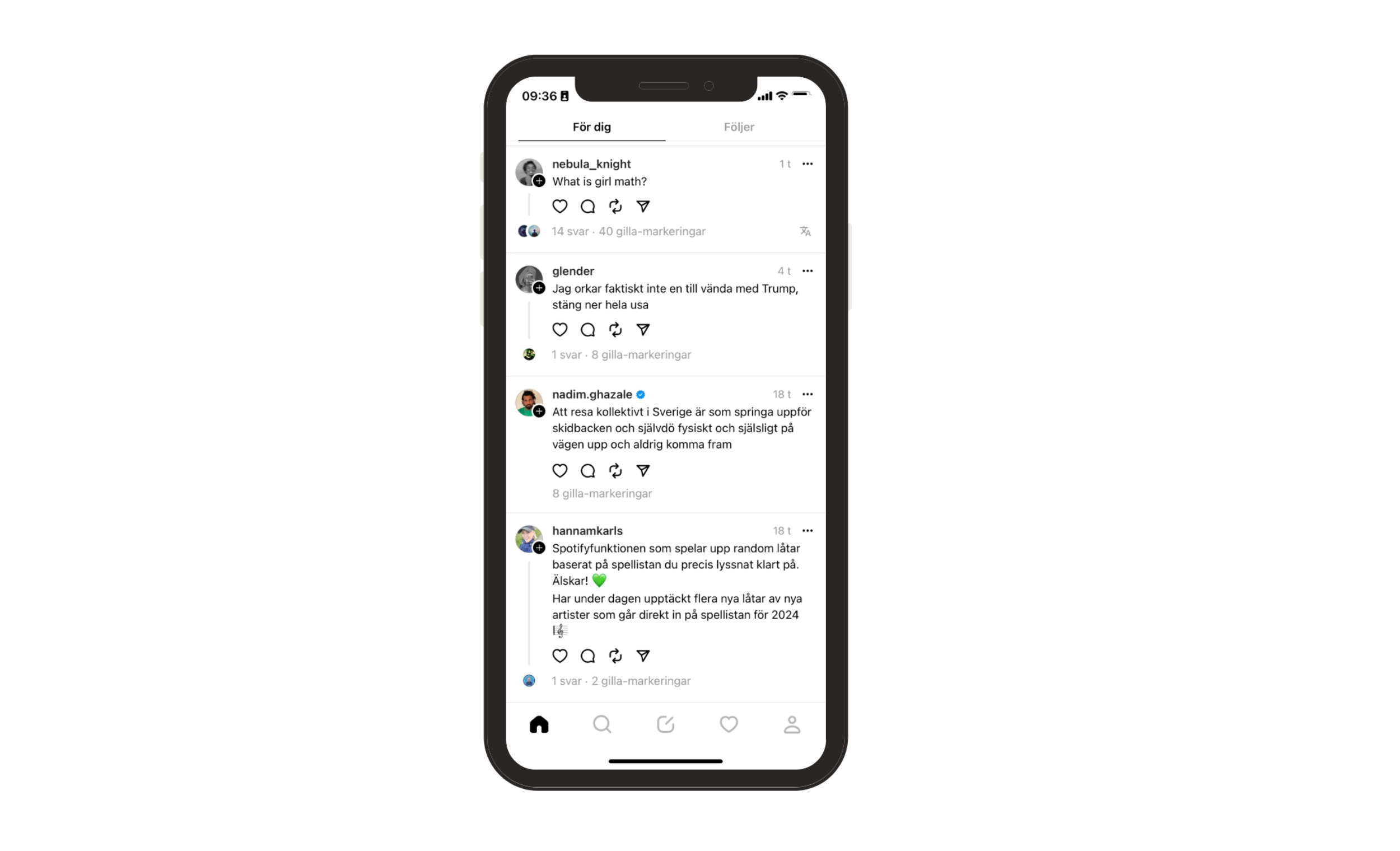Repost glender's Trump-related post
Image resolution: width=1400 pixels, height=851 pixels.
pos(615,330)
